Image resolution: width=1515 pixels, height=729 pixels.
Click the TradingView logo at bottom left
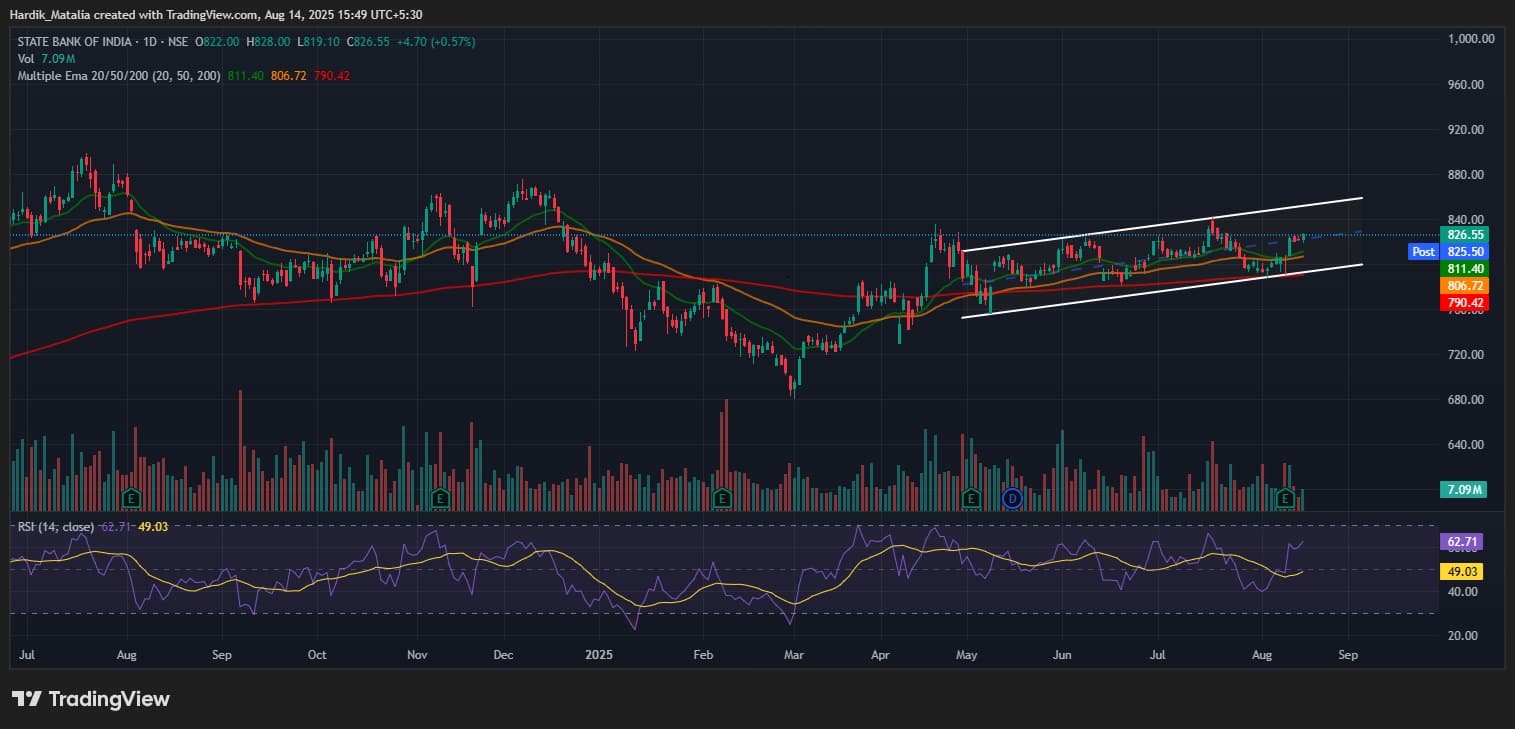(x=91, y=699)
